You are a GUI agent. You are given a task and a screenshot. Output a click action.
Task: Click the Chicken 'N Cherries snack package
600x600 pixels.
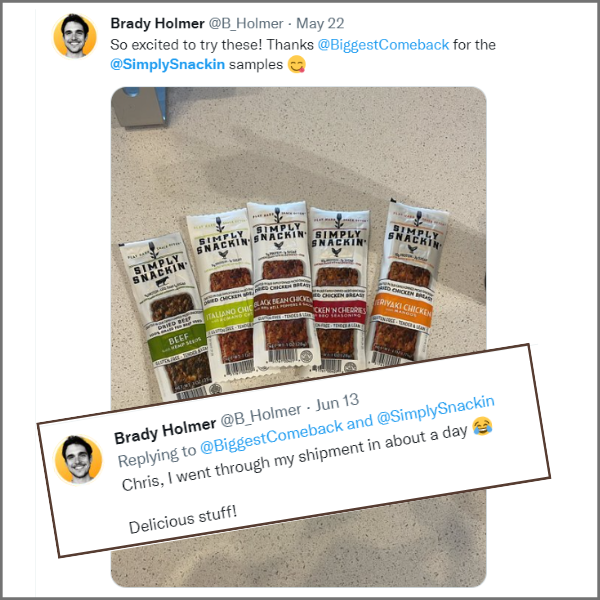click(340, 291)
